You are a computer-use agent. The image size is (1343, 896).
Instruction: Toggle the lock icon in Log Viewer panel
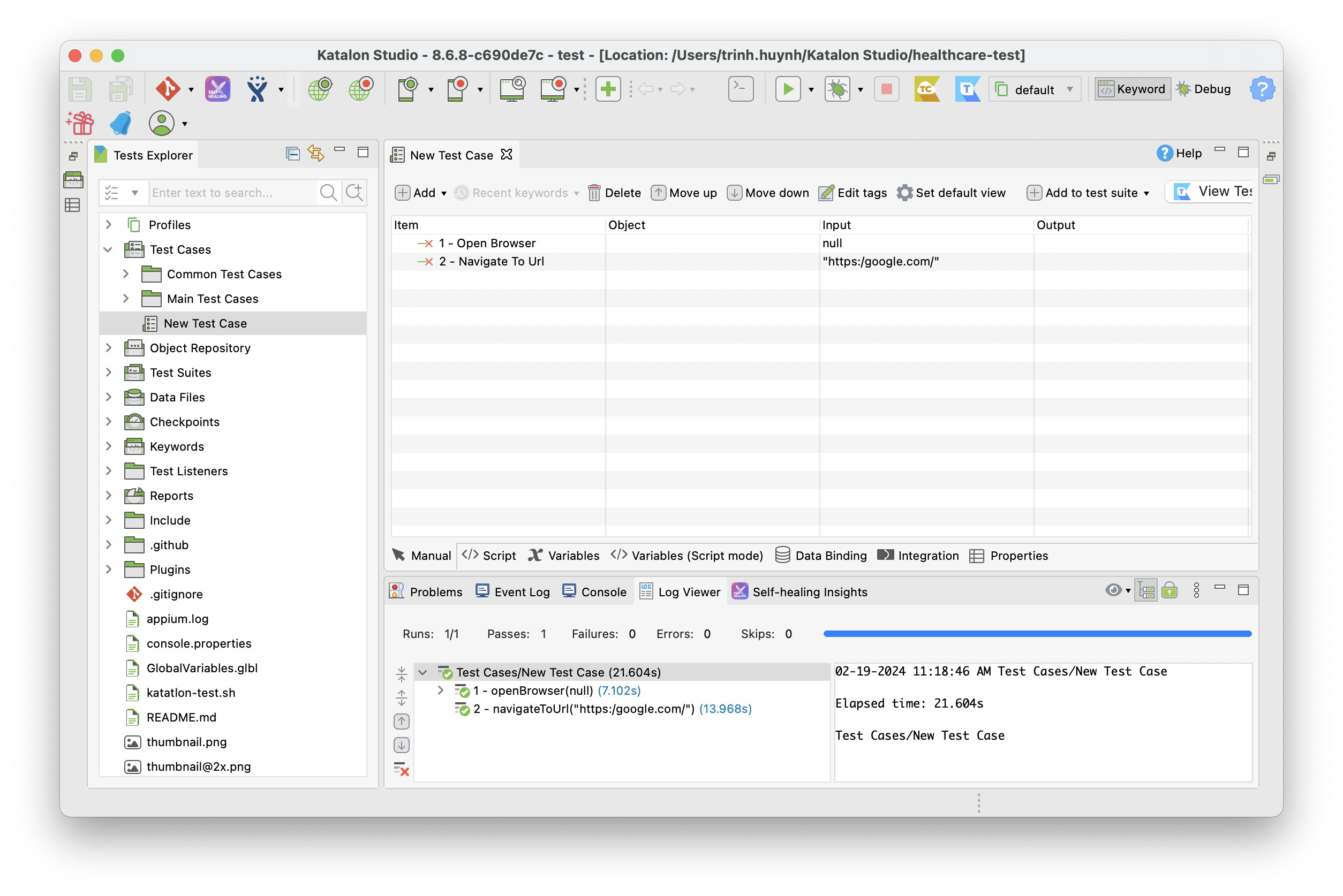1171,591
